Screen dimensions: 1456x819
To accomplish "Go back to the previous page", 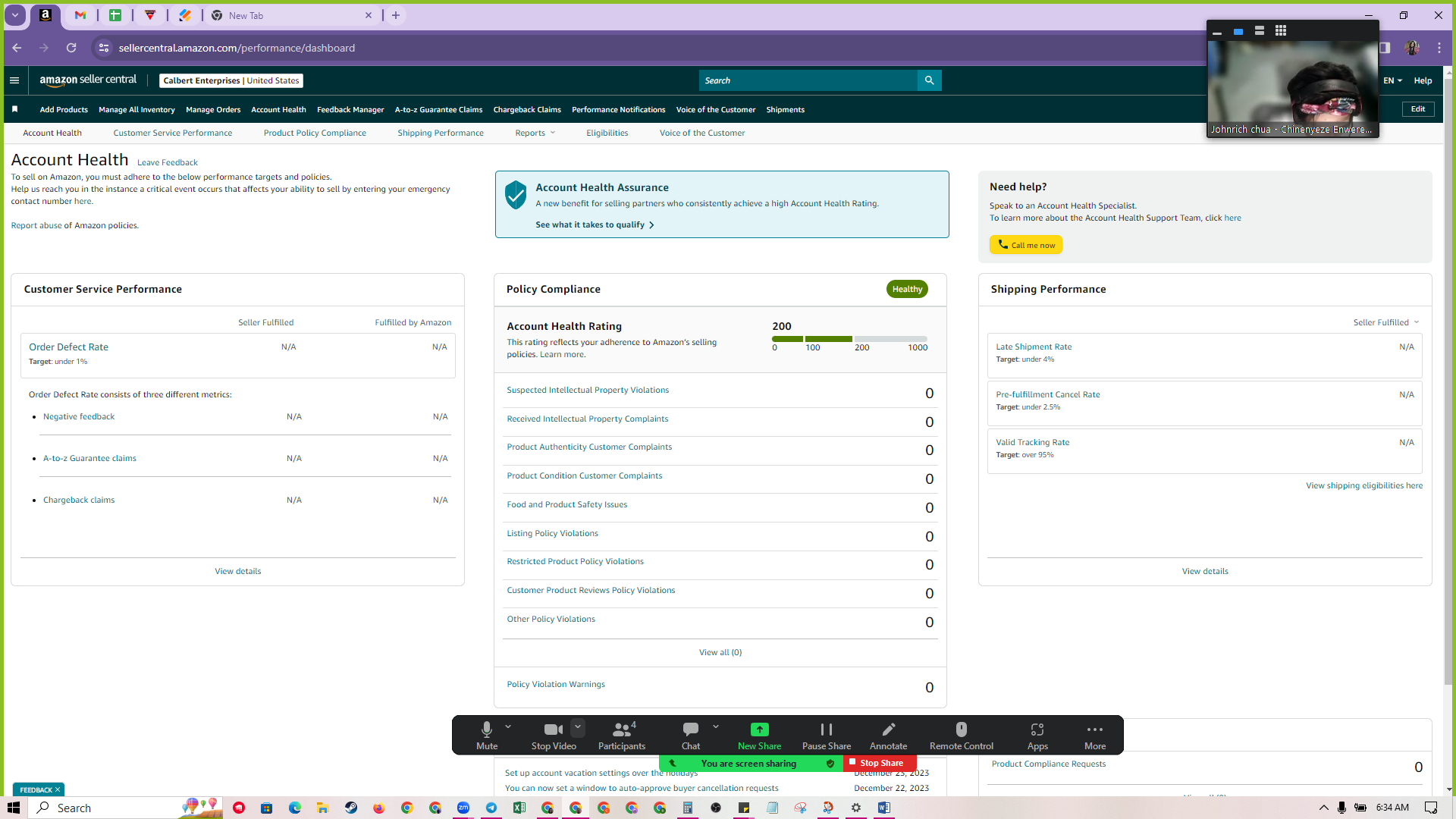I will [x=17, y=48].
